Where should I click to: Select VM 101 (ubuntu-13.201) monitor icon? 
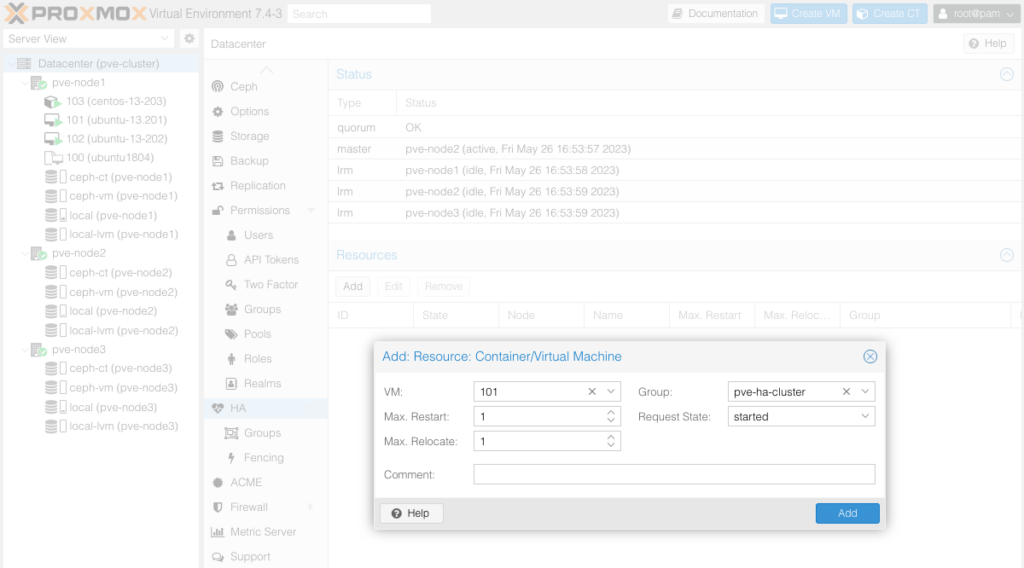point(52,120)
